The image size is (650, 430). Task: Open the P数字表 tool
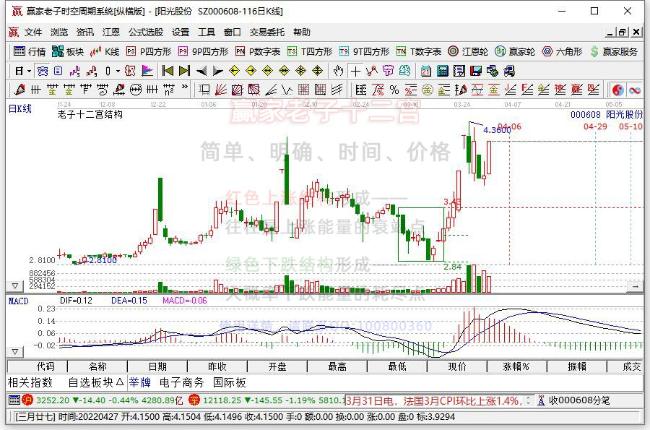point(257,51)
